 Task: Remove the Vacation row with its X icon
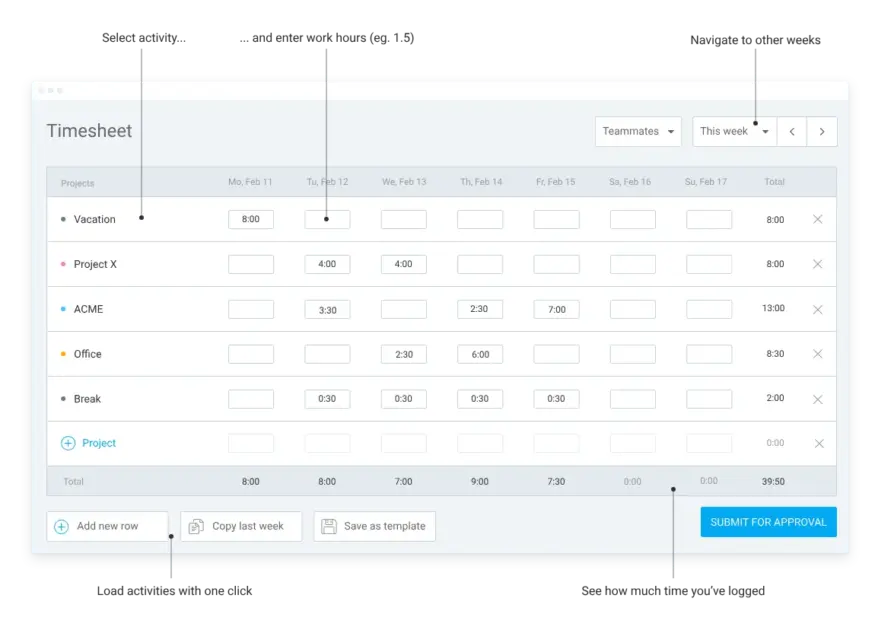[x=818, y=219]
